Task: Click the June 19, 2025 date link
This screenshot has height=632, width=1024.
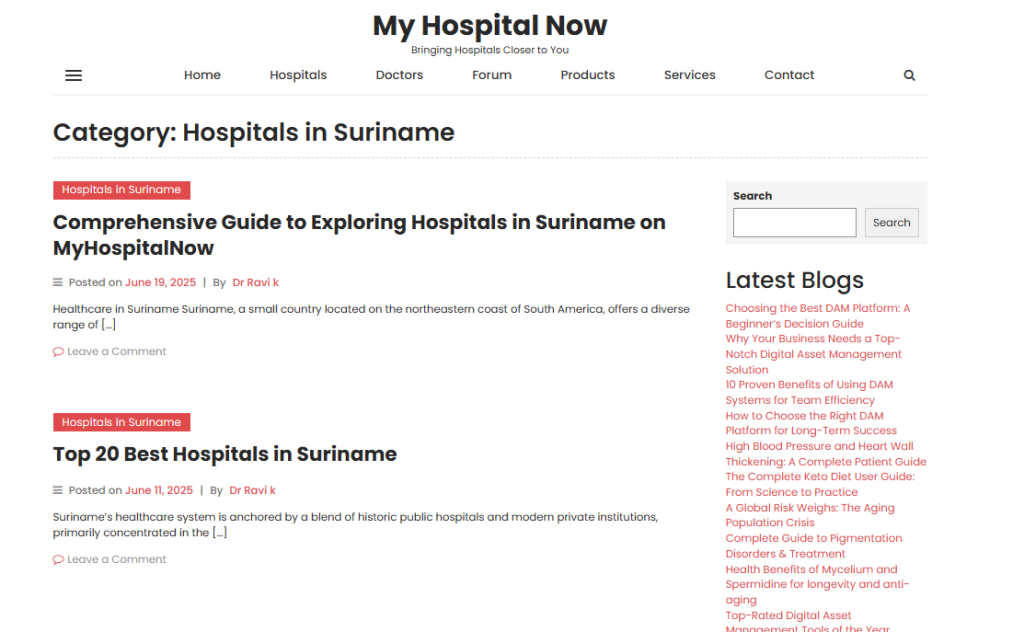Action: [x=161, y=283]
